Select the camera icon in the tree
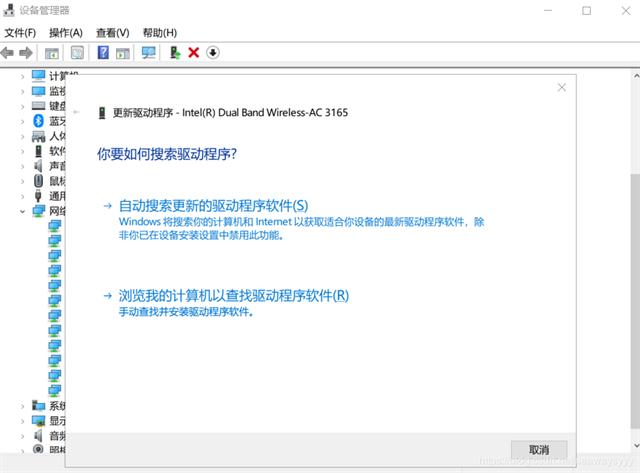640x473 pixels. (38, 449)
